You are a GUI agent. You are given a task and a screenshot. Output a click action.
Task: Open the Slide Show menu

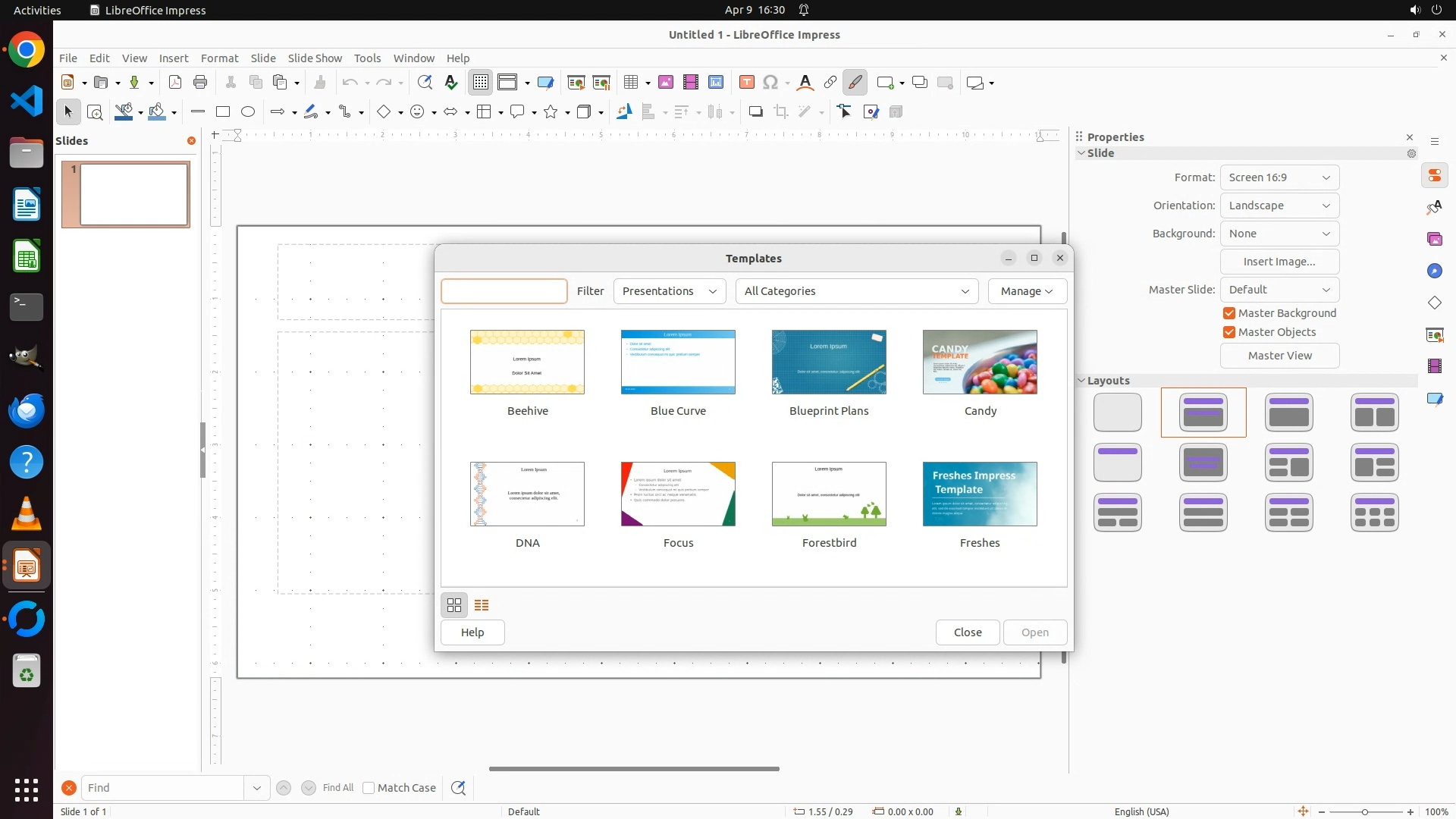click(x=315, y=58)
